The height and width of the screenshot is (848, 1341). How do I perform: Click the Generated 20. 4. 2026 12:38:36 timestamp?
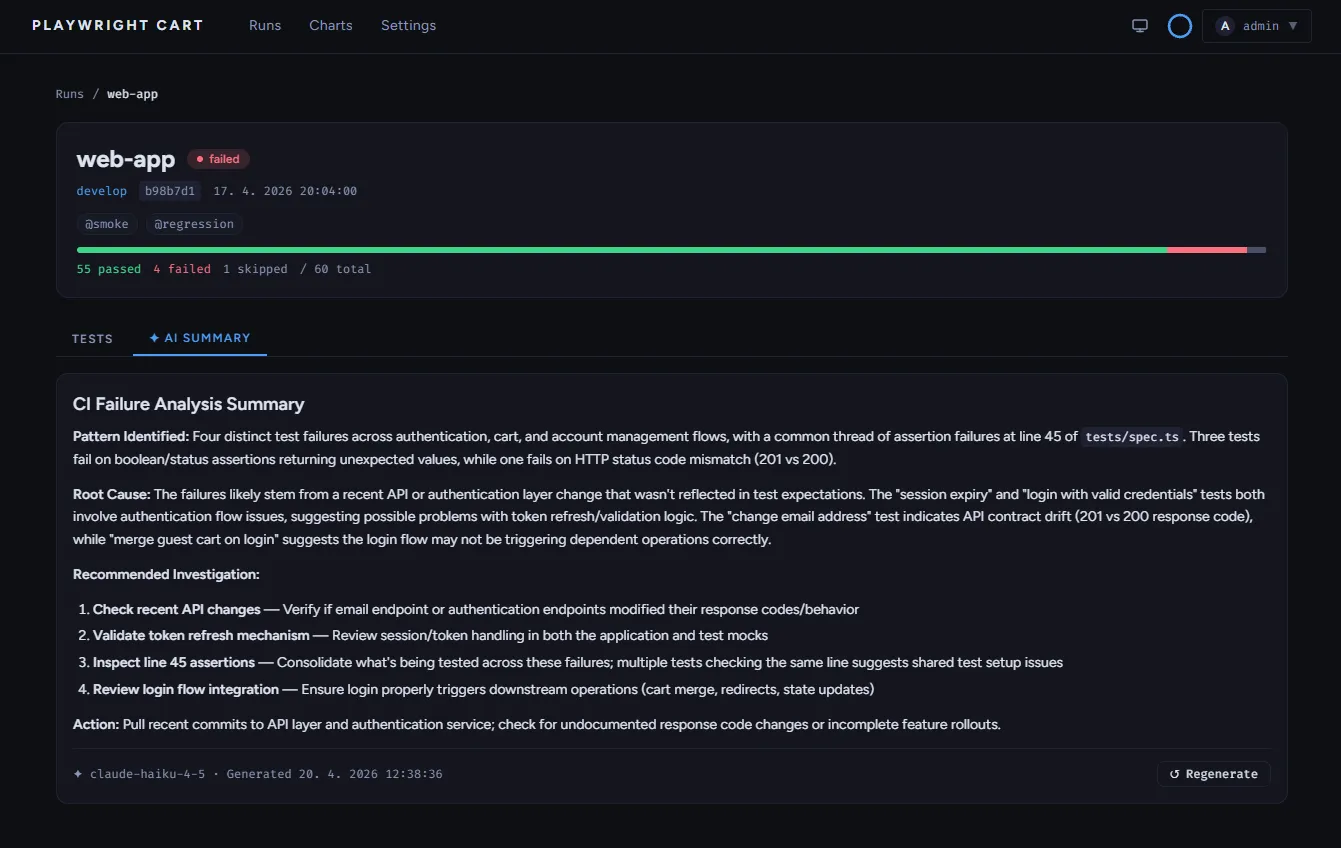(335, 774)
